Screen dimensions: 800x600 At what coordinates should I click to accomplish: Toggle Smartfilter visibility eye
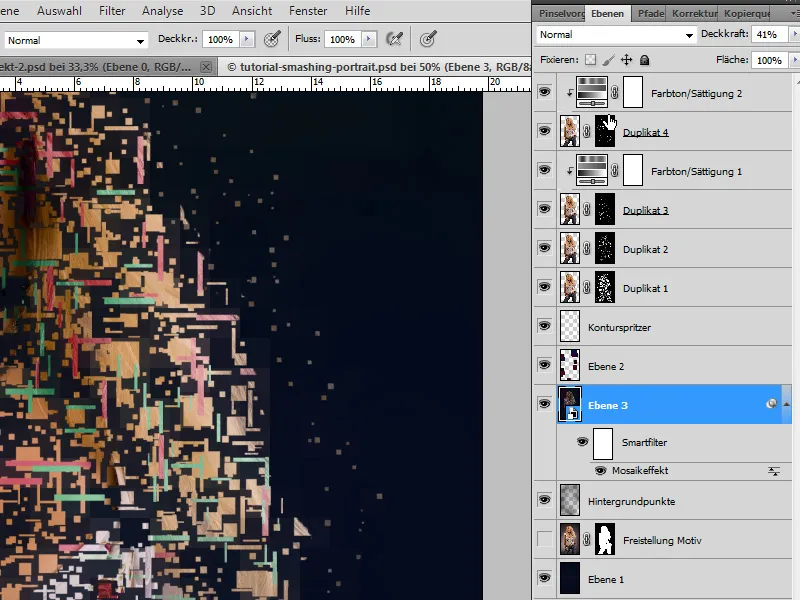pyautogui.click(x=582, y=442)
